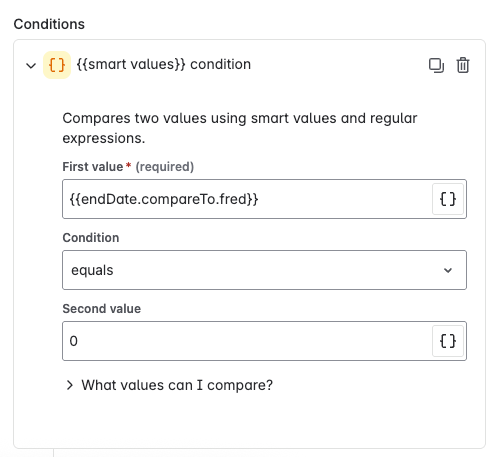This screenshot has height=457, width=495.
Task: Click the Second value field label
Action: coord(102,309)
